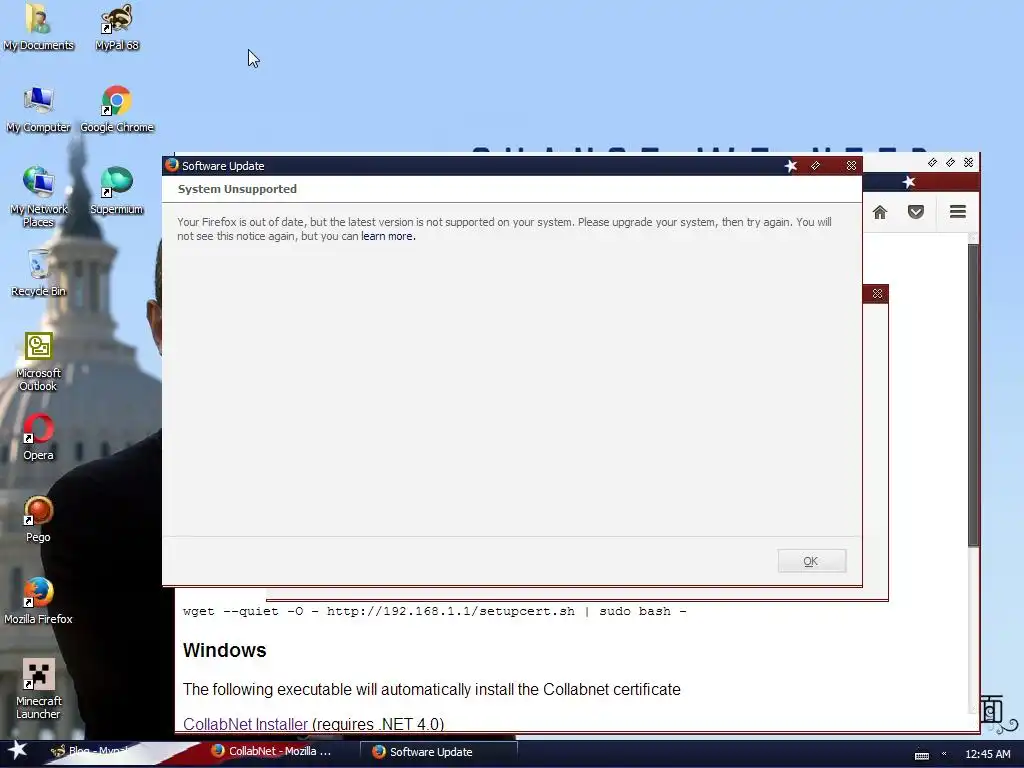Open the My Documents desktop icon
1024x768 pixels.
coord(39,28)
